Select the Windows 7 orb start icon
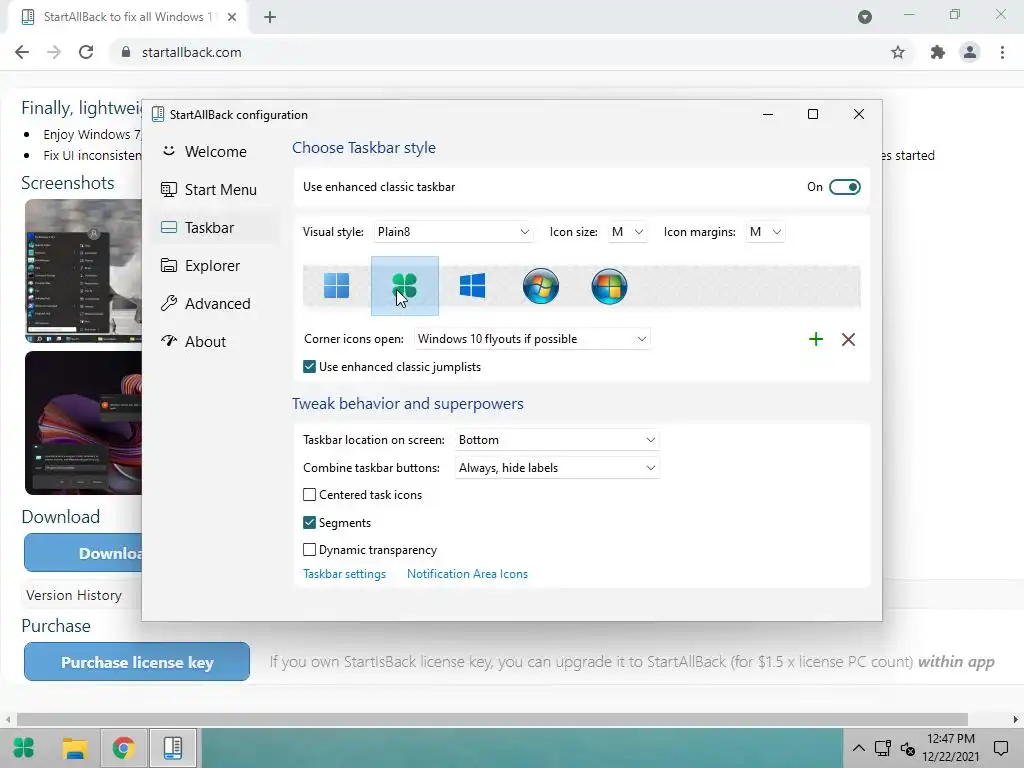Viewport: 1024px width, 768px height. click(x=541, y=286)
